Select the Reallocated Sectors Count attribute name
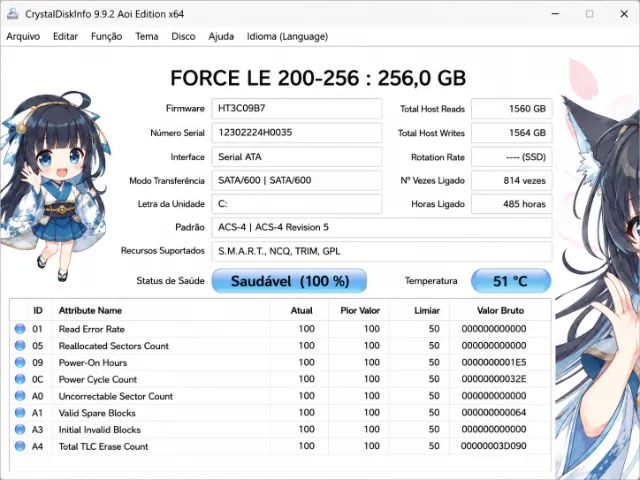Viewport: 640px width, 480px height. coord(114,346)
